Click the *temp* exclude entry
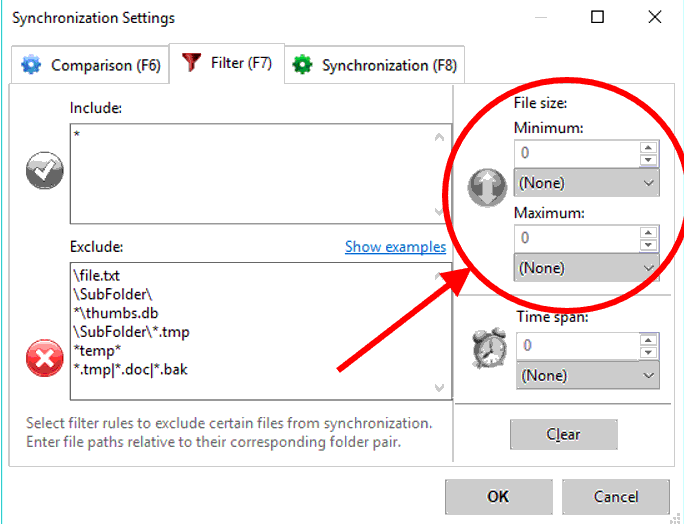The width and height of the screenshot is (684, 524). (x=97, y=351)
